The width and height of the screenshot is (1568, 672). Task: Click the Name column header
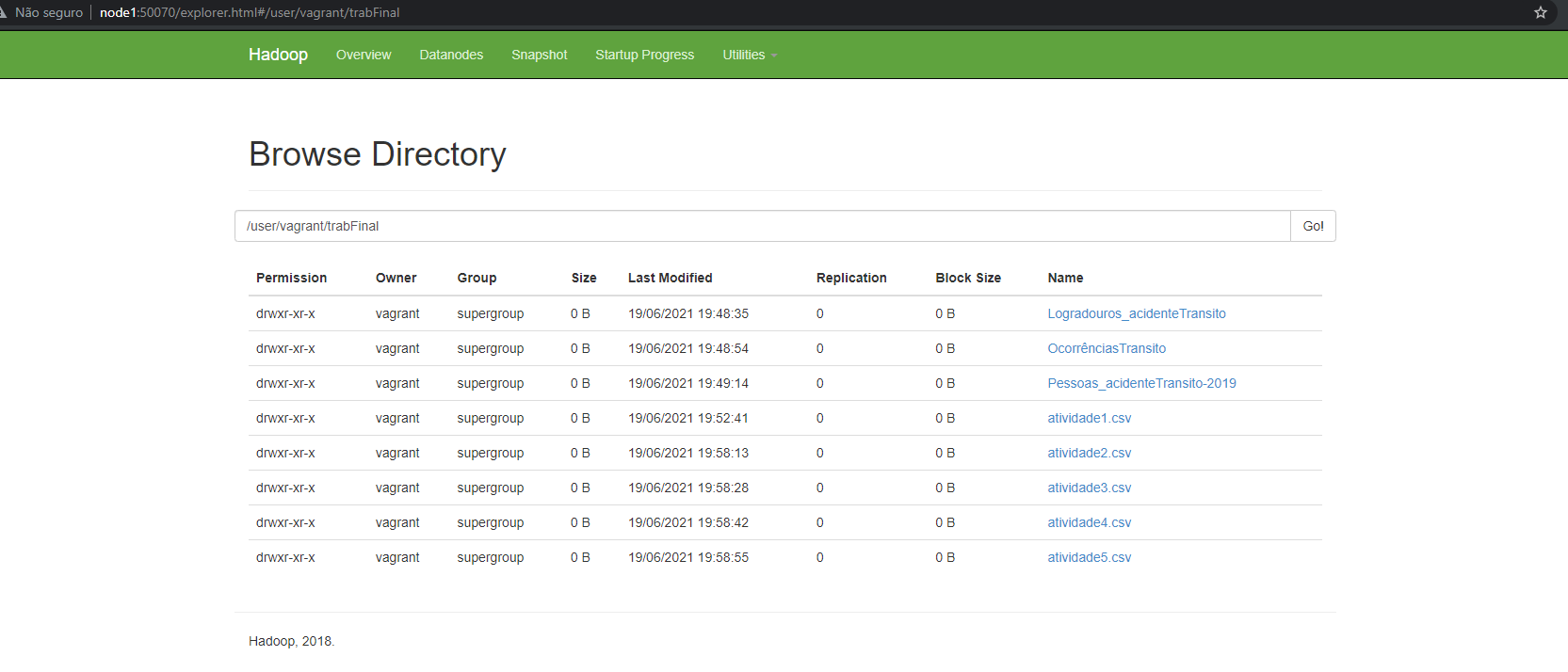1065,278
